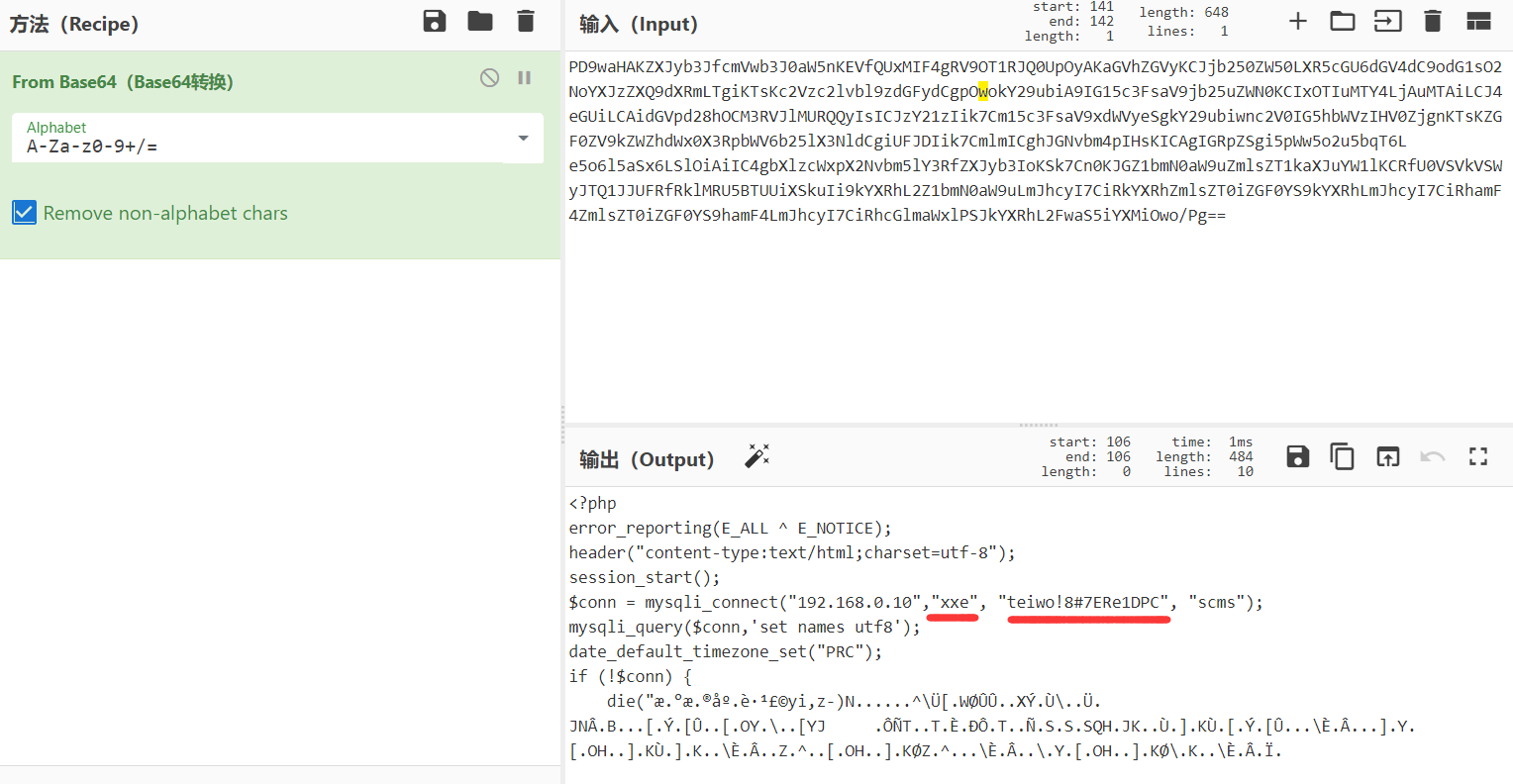1513x784 pixels.
Task: Click the if (!$conn) output line
Action: pyautogui.click(x=630, y=676)
